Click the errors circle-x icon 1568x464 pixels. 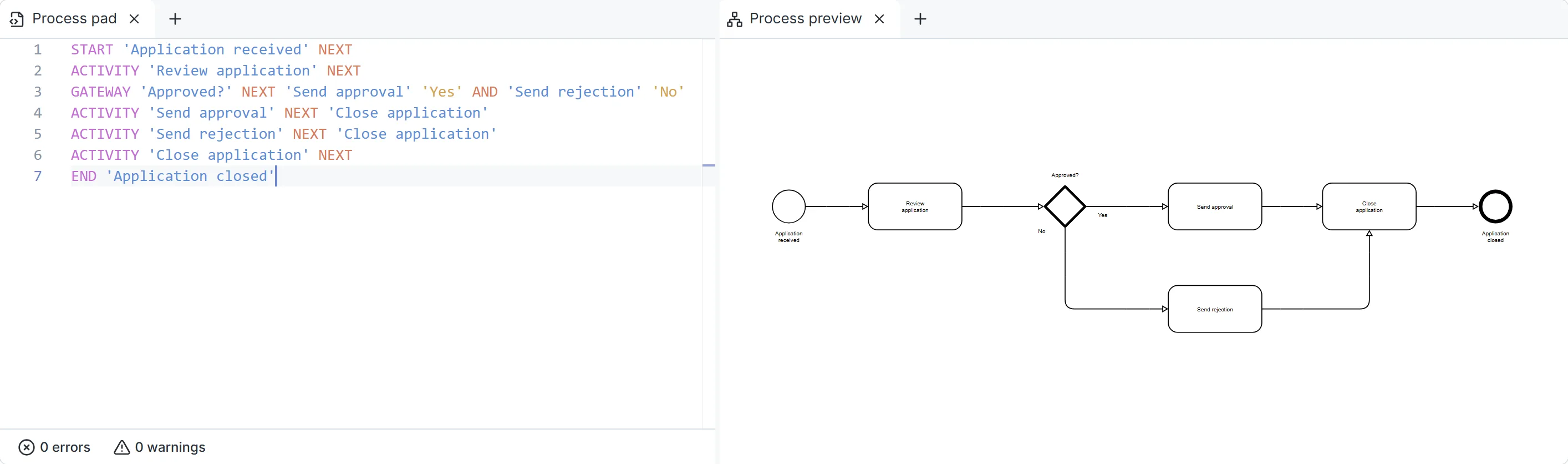pos(27,447)
